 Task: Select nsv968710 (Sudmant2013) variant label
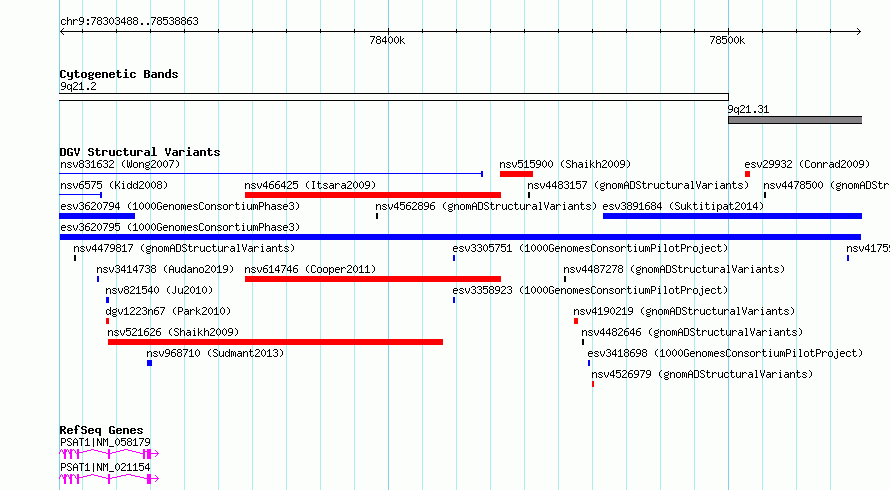pyautogui.click(x=215, y=353)
